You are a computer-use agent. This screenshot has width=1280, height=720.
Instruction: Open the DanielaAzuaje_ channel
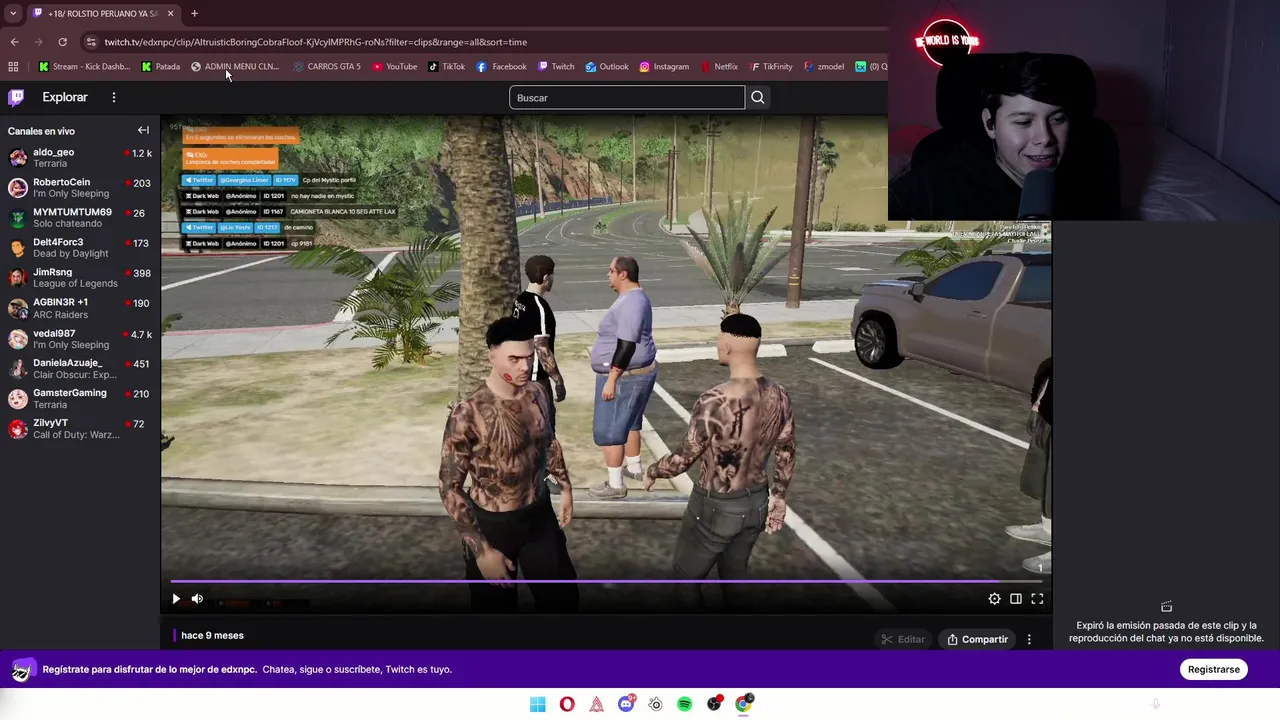pos(80,369)
